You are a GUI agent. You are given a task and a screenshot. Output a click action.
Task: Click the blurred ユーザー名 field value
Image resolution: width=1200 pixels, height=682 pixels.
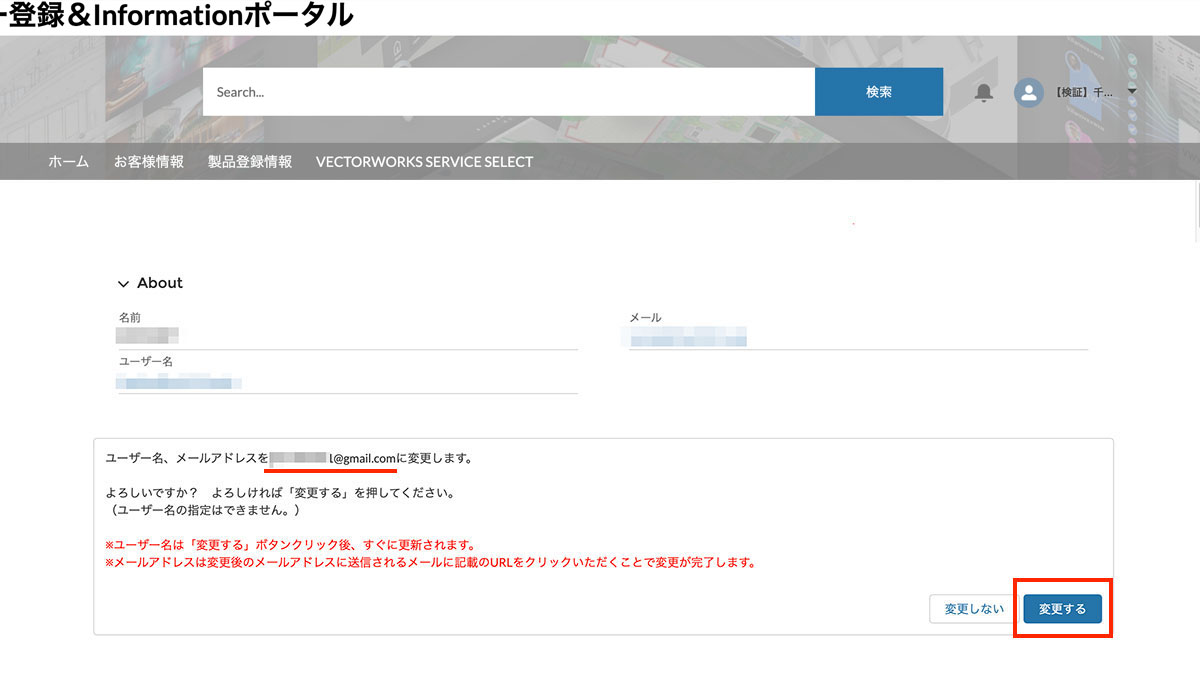click(180, 381)
